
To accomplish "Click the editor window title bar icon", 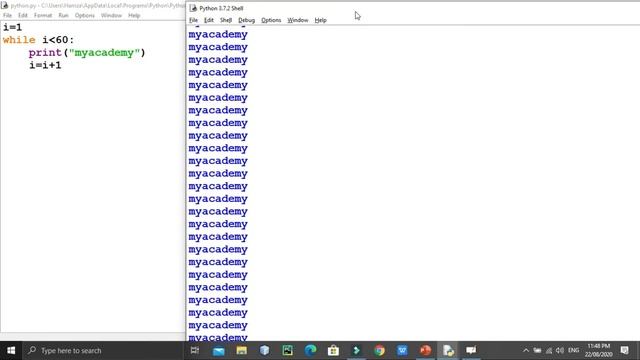I will pos(4,5).
